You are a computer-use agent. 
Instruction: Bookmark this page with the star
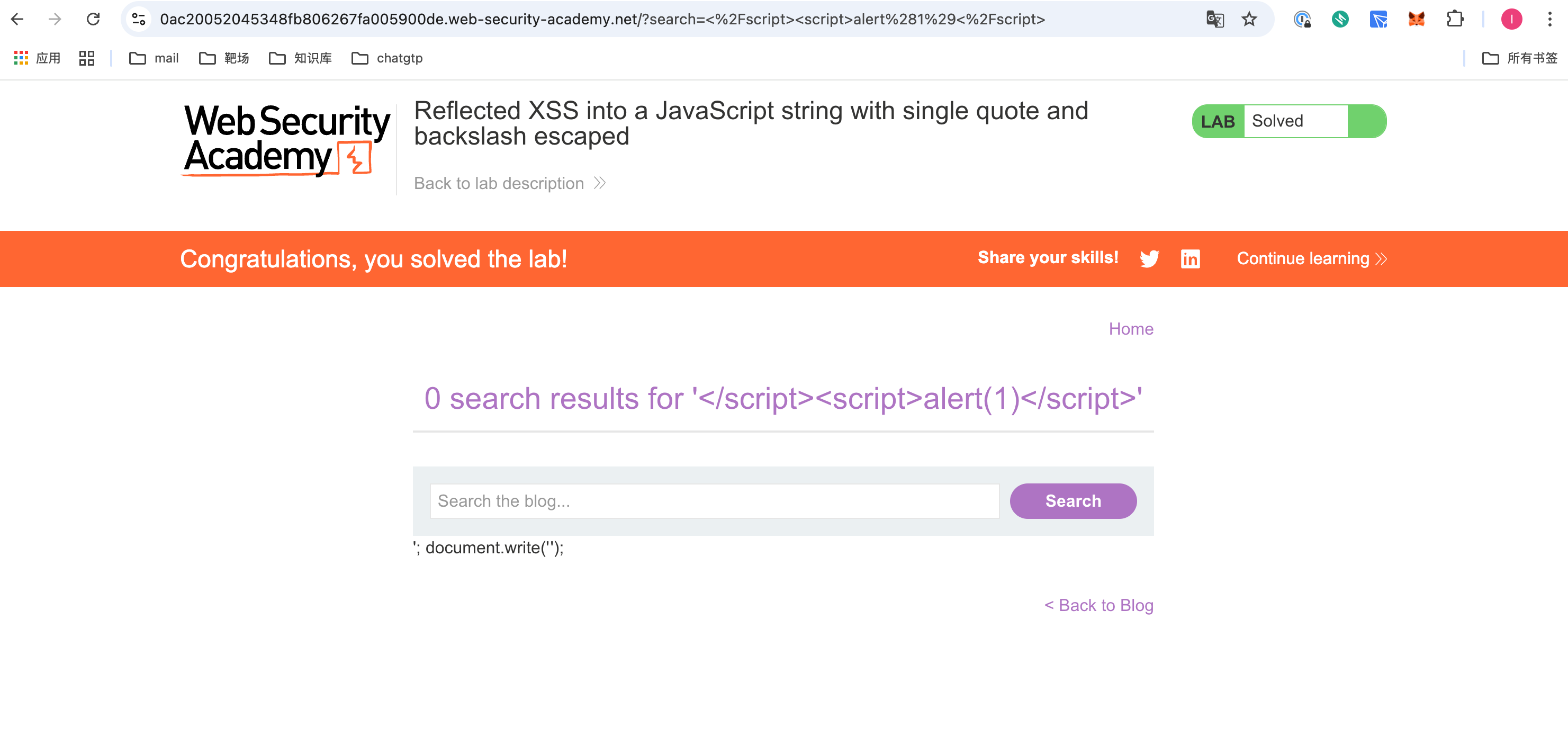[1249, 19]
